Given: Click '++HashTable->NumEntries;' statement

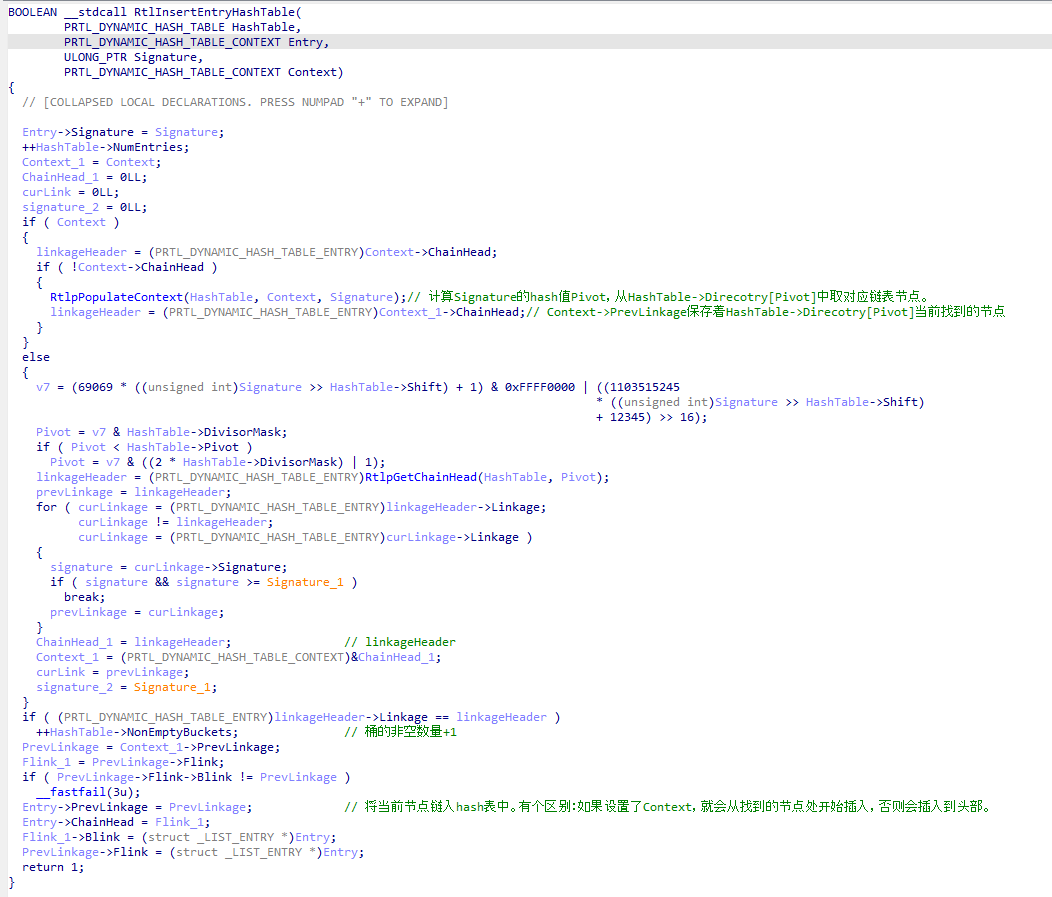Looking at the screenshot, I should (x=105, y=148).
